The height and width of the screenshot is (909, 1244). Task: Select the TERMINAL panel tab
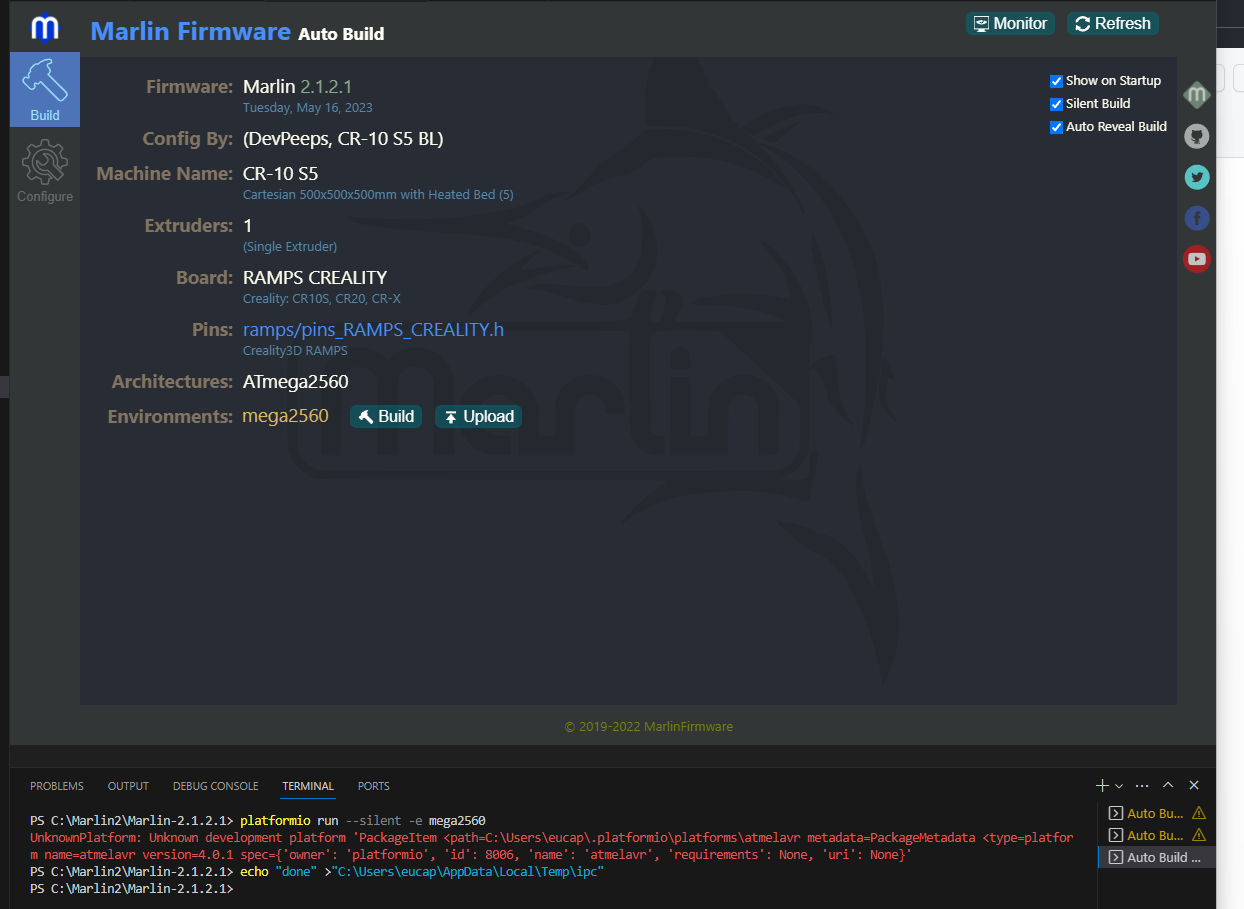tap(308, 786)
